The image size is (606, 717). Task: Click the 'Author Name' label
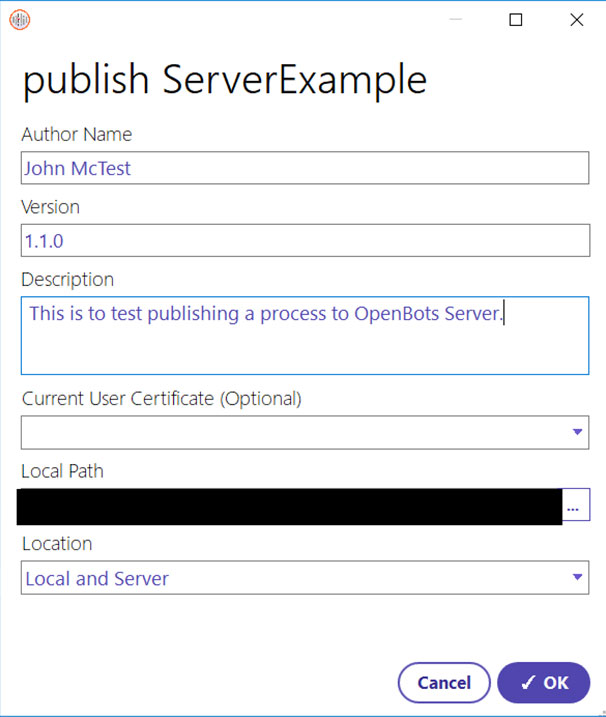77,134
